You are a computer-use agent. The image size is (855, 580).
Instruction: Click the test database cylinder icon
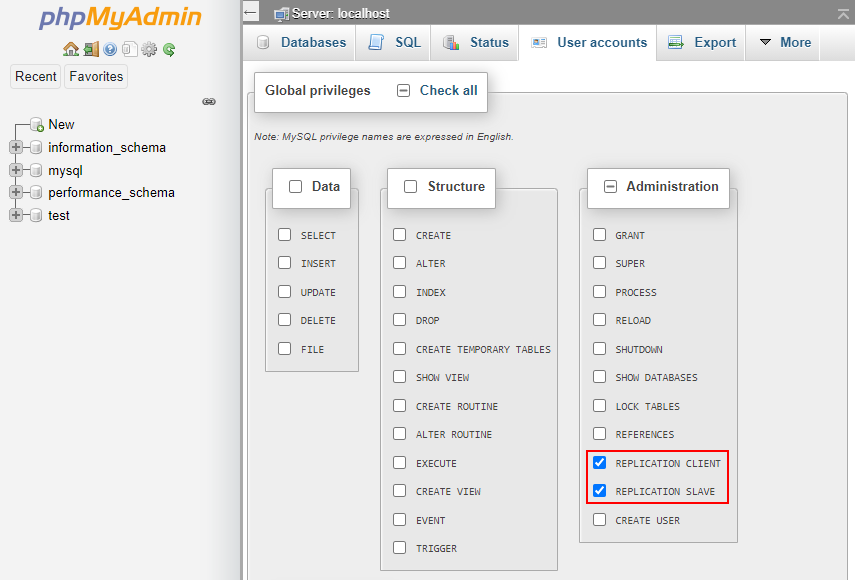(36, 215)
